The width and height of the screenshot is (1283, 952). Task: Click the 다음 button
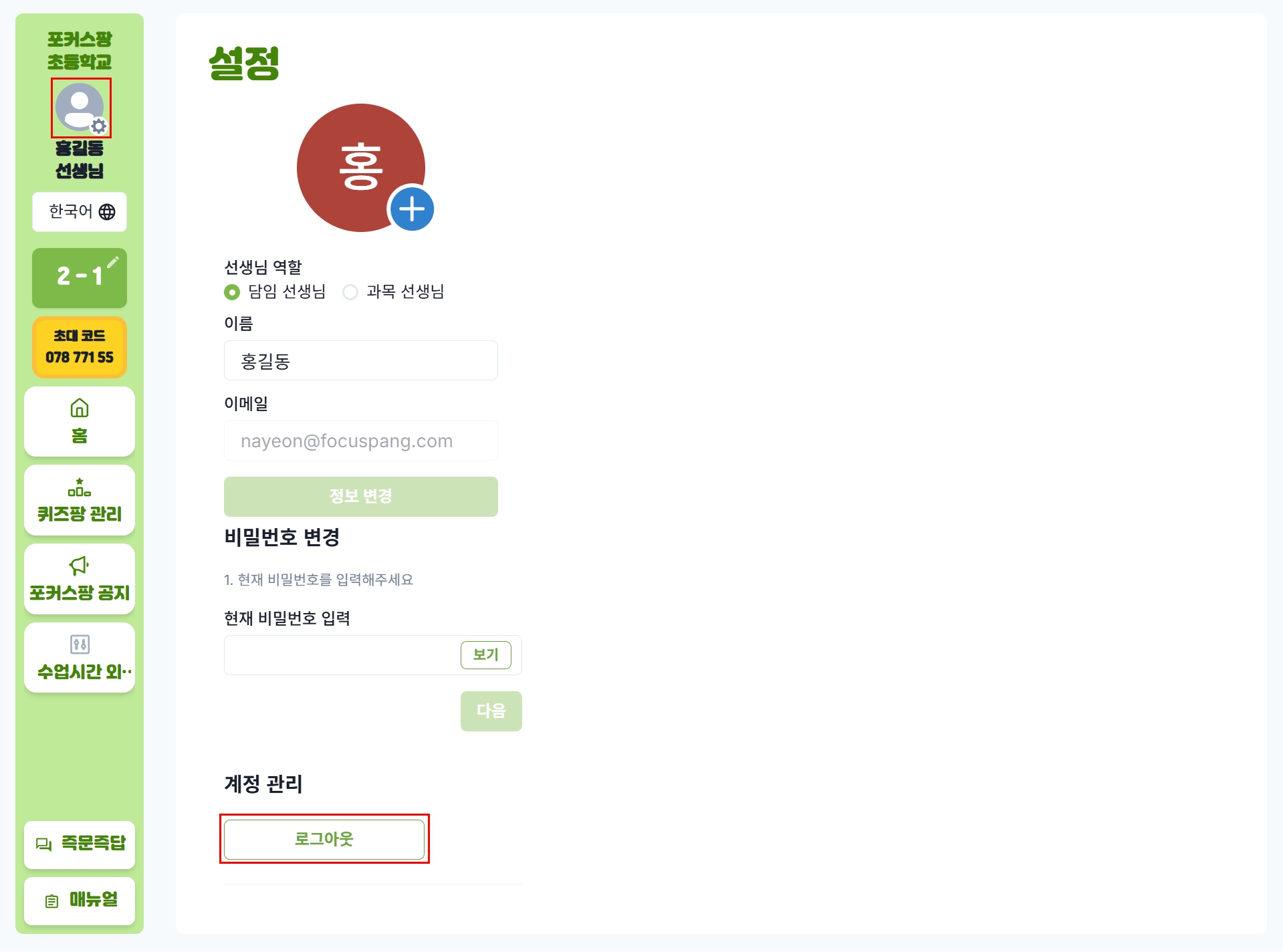point(491,711)
